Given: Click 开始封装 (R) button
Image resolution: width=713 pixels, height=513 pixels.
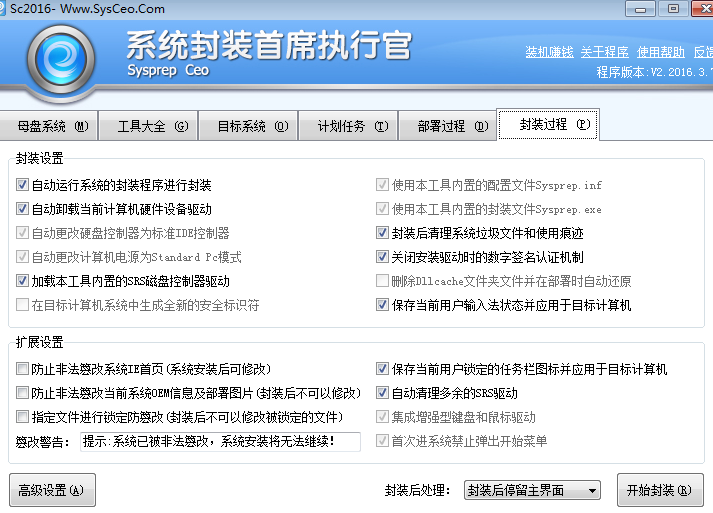Looking at the screenshot, I should click(660, 490).
